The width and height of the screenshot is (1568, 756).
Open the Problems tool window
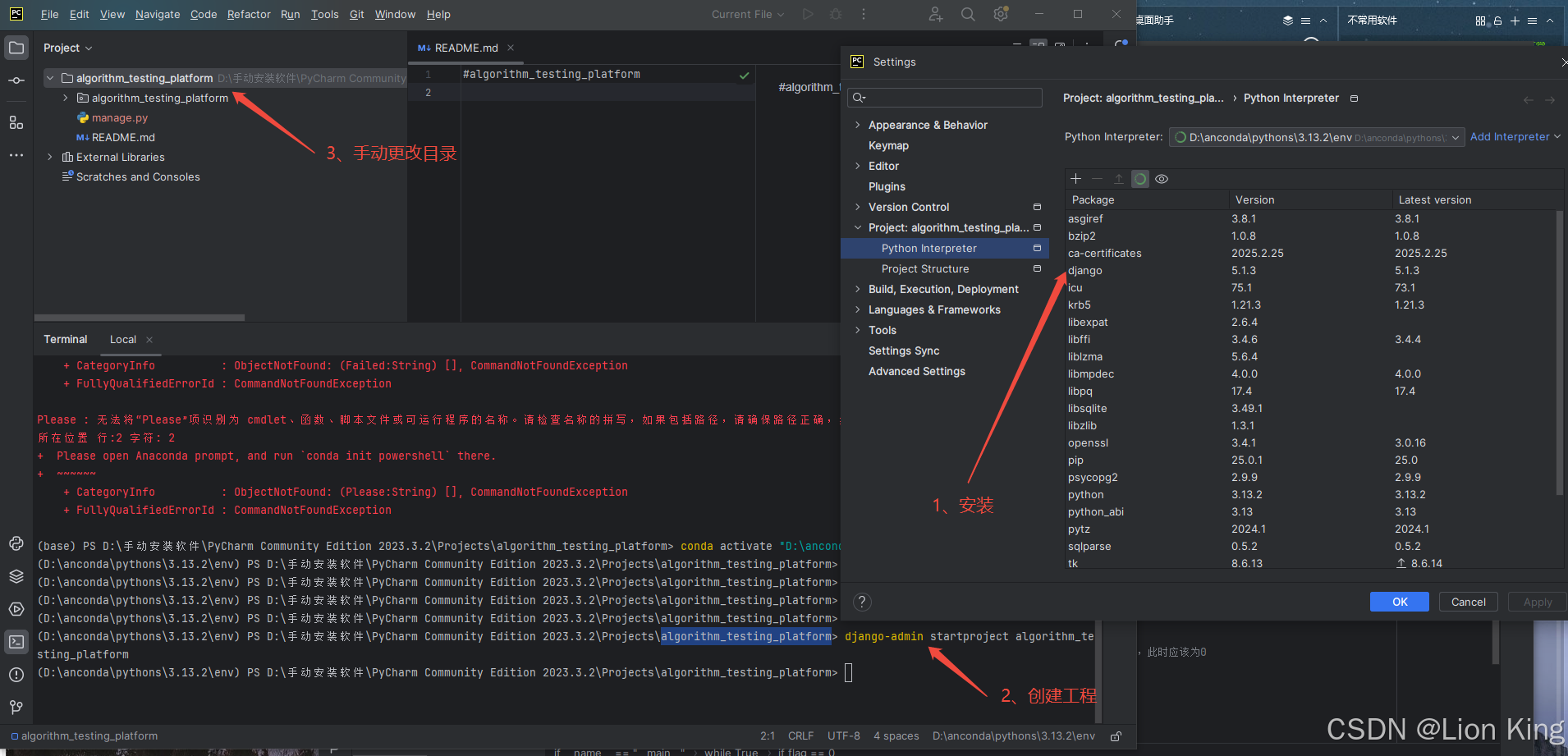[x=16, y=675]
